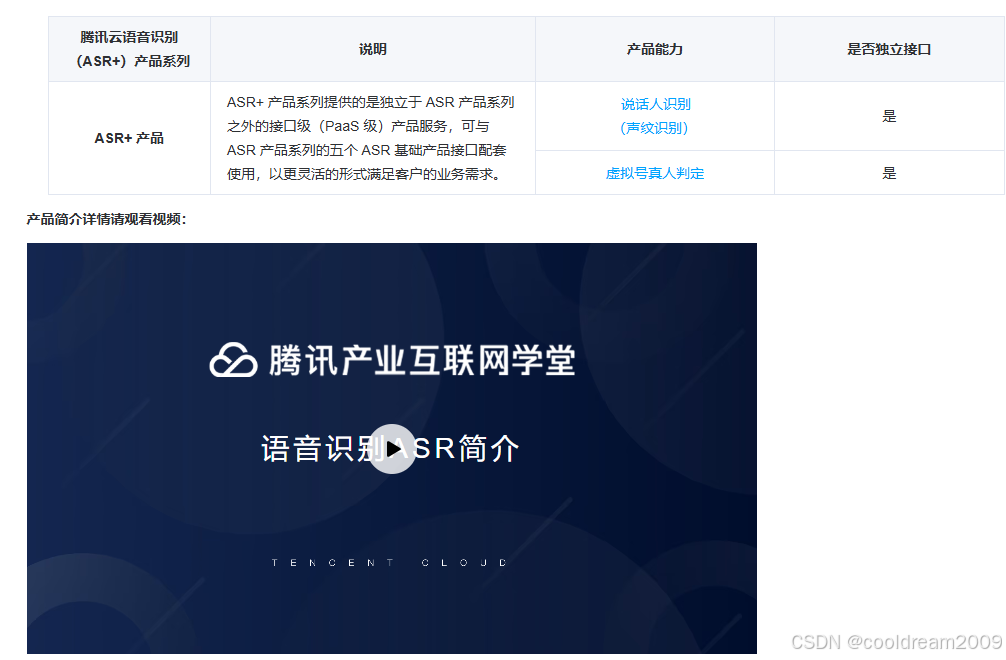
Task: Select the 腾讯云语音识别 (ASR+) 产品系列 header
Action: (130, 49)
